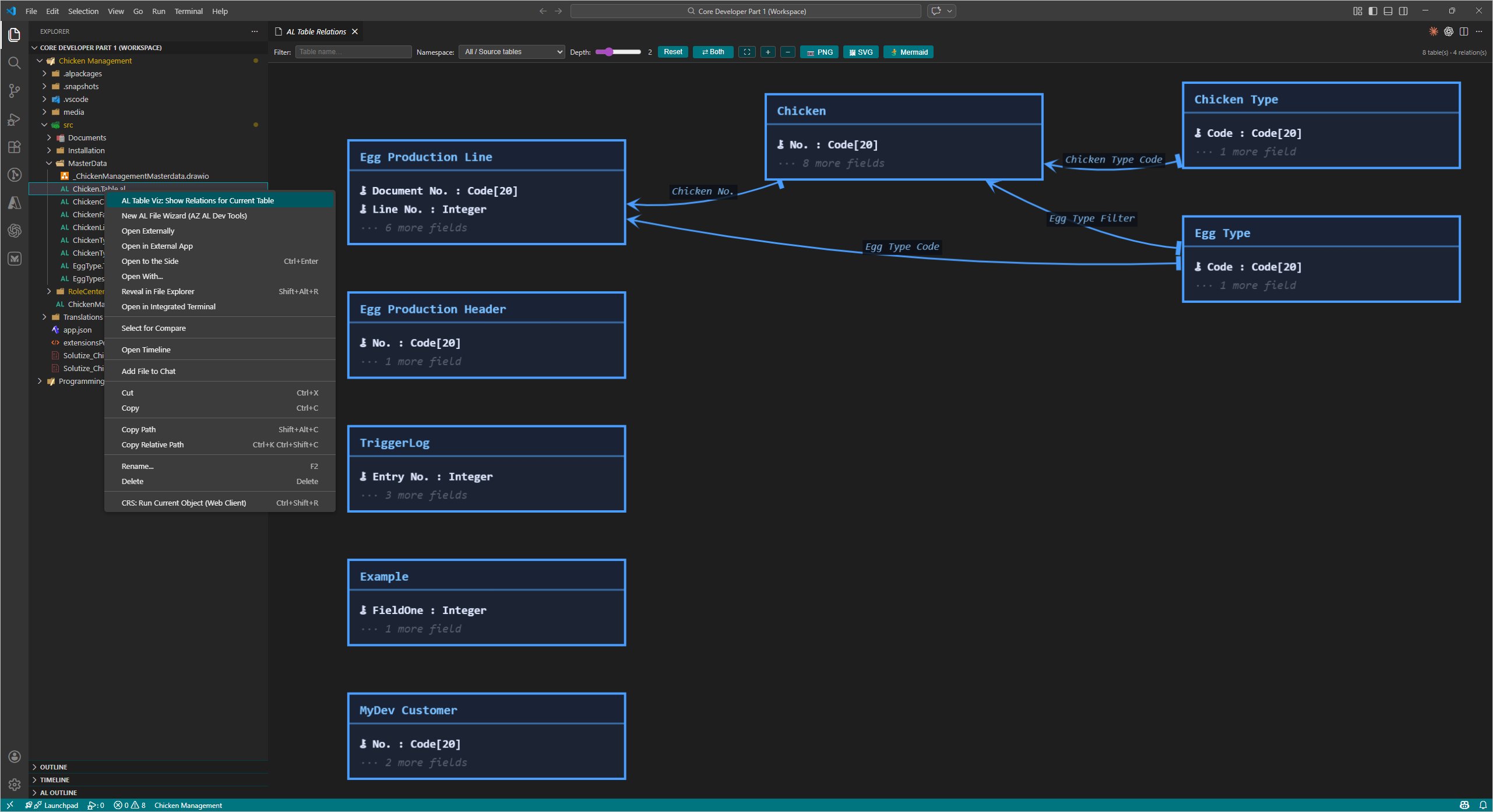Image resolution: width=1493 pixels, height=812 pixels.
Task: Open the Search view in activity bar
Action: click(15, 63)
